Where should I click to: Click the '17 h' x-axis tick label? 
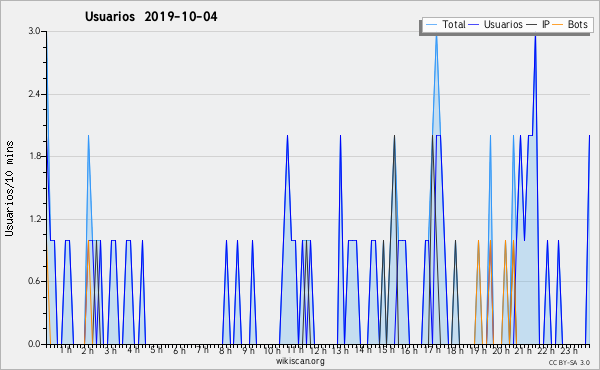[433, 351]
